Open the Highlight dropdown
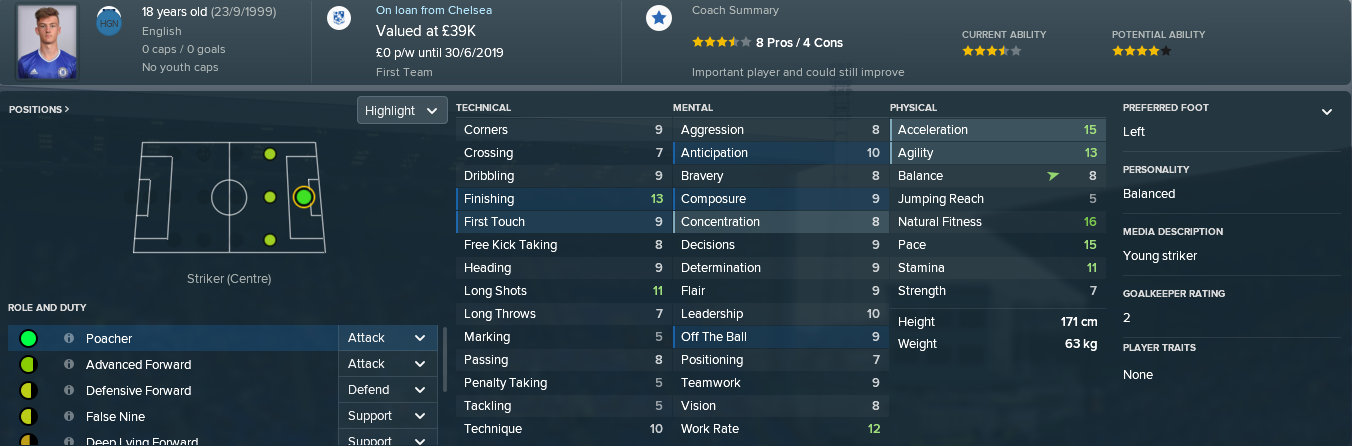The height and width of the screenshot is (446, 1352). [402, 110]
